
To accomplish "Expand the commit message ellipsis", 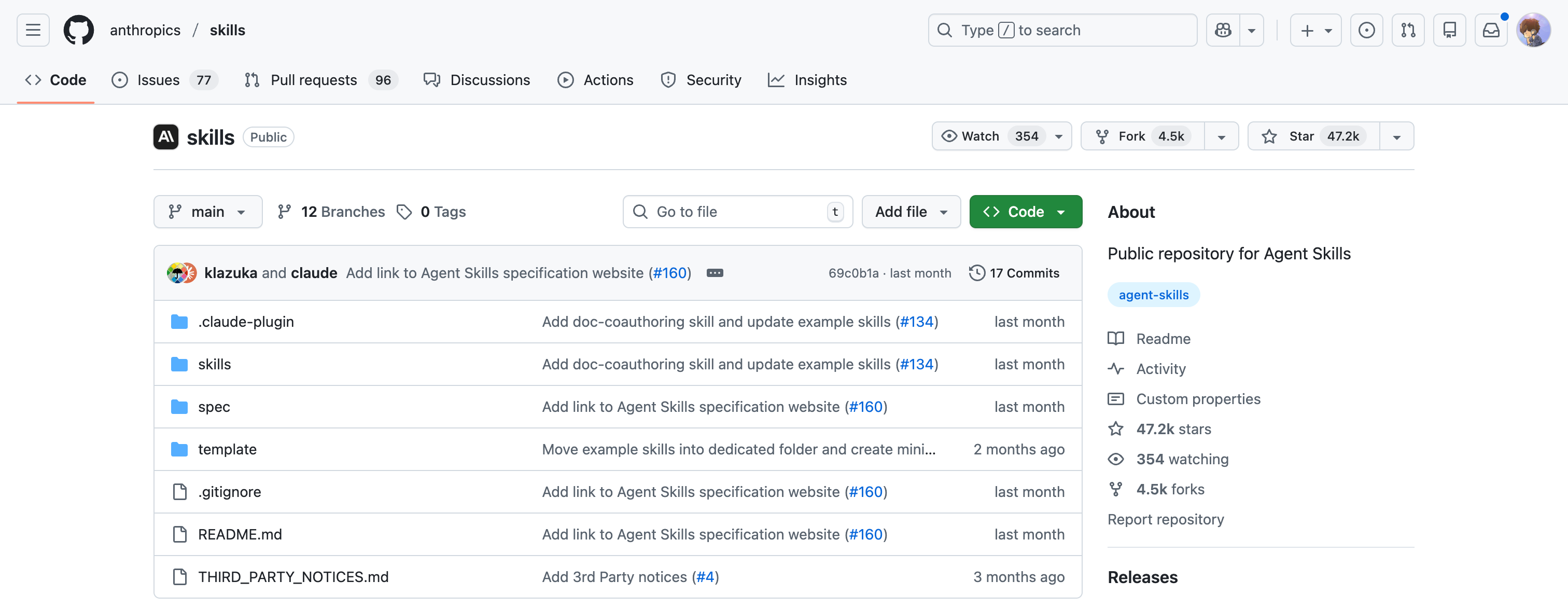I will click(x=715, y=273).
